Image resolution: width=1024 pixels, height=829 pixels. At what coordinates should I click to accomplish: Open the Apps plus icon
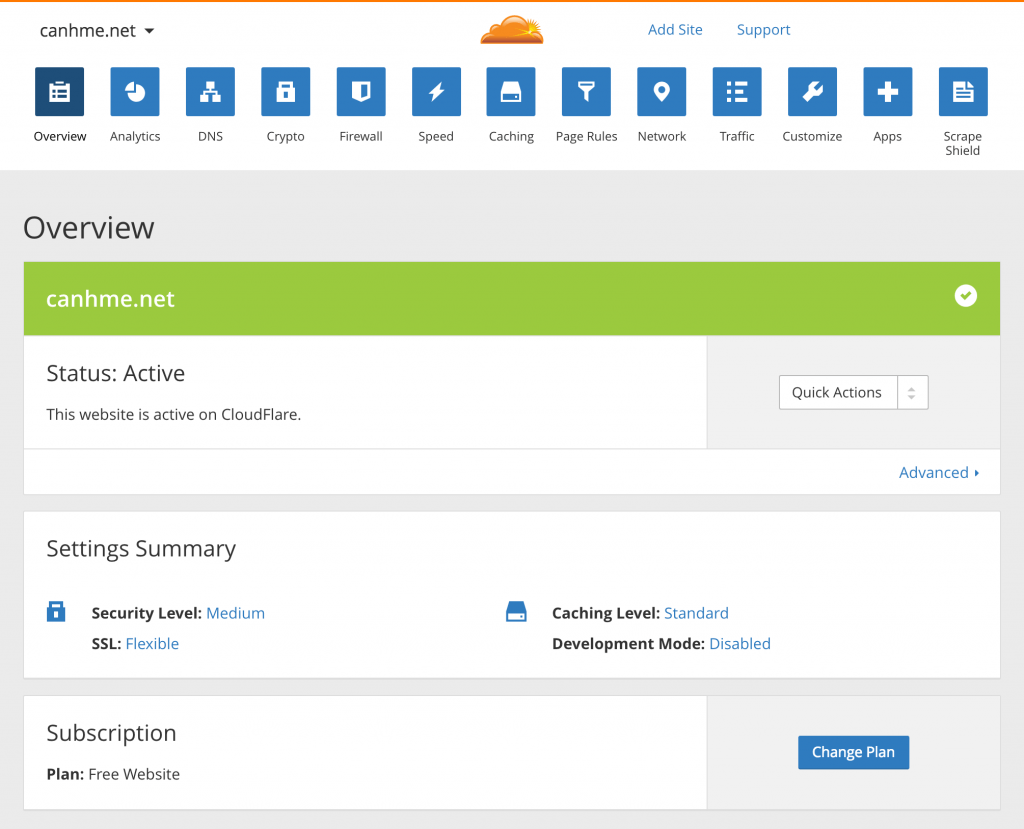click(888, 92)
